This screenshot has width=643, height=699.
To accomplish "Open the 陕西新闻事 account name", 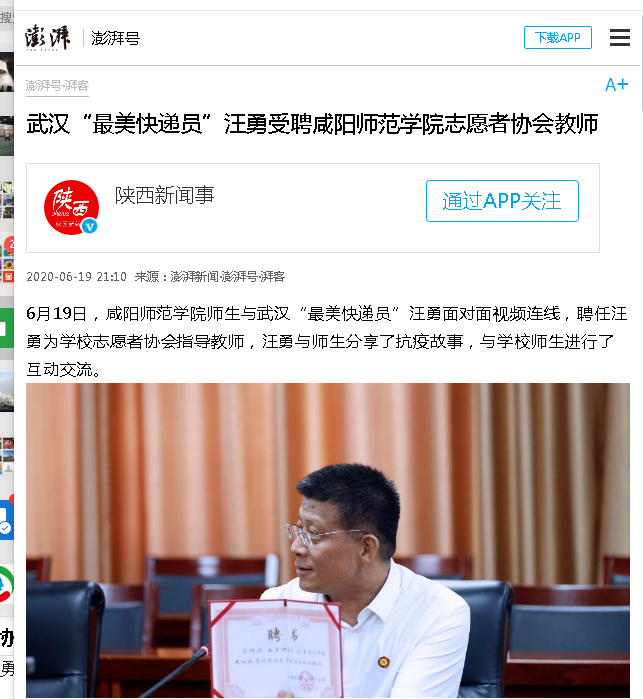I will click(165, 195).
